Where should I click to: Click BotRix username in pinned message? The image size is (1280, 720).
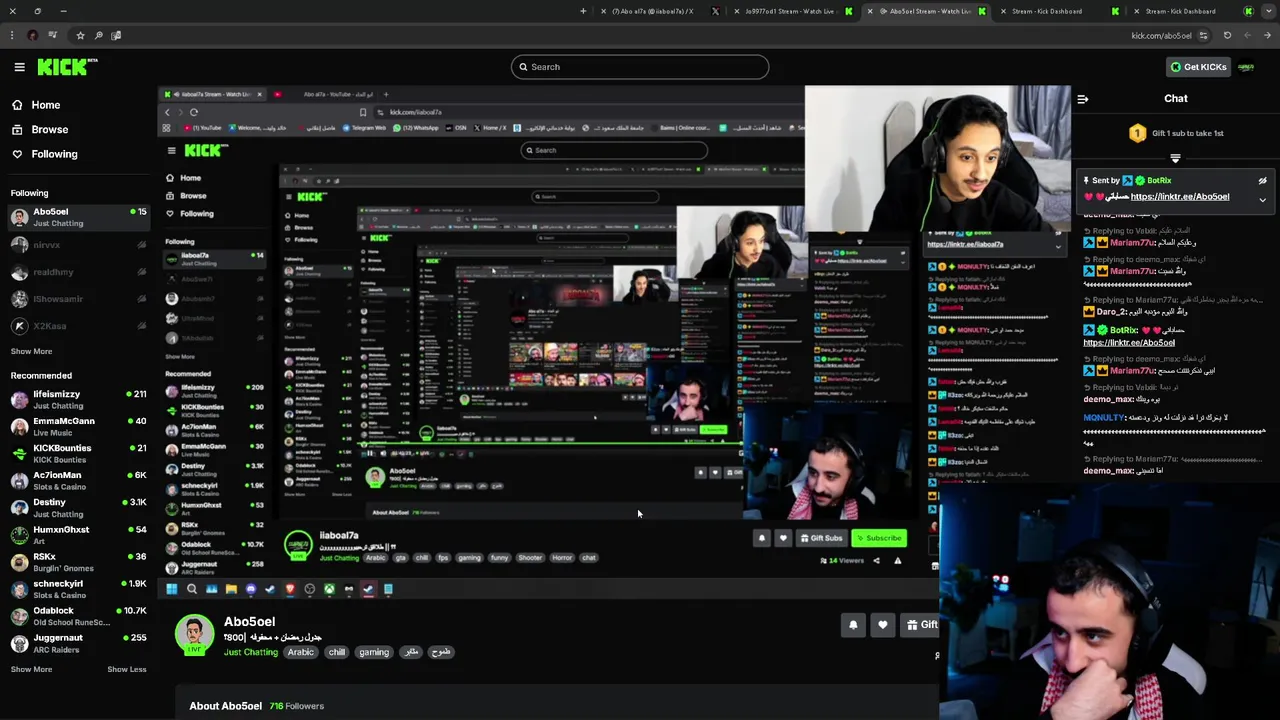[x=1159, y=181]
